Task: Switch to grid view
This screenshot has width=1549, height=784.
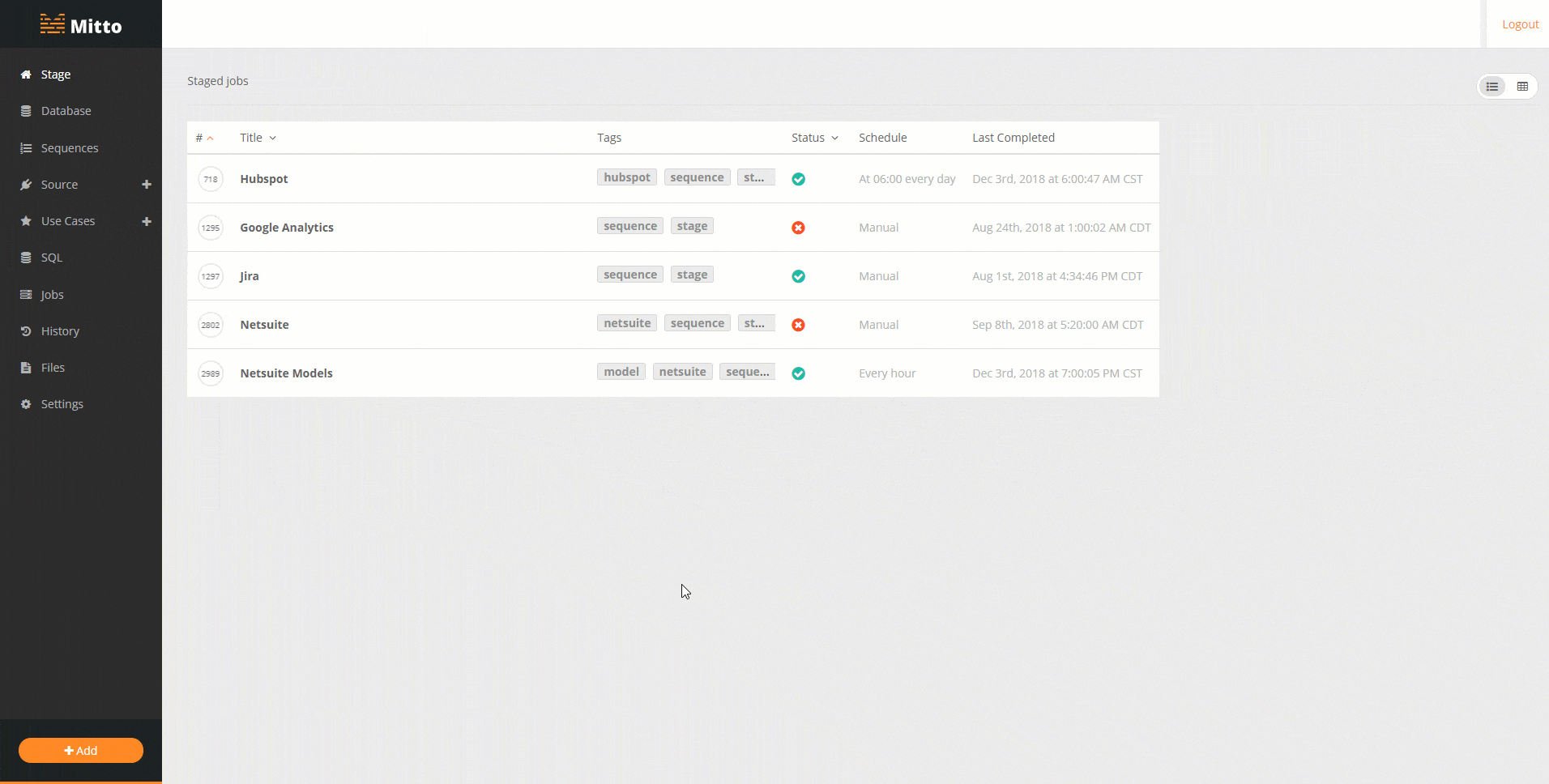Action: coord(1522,87)
